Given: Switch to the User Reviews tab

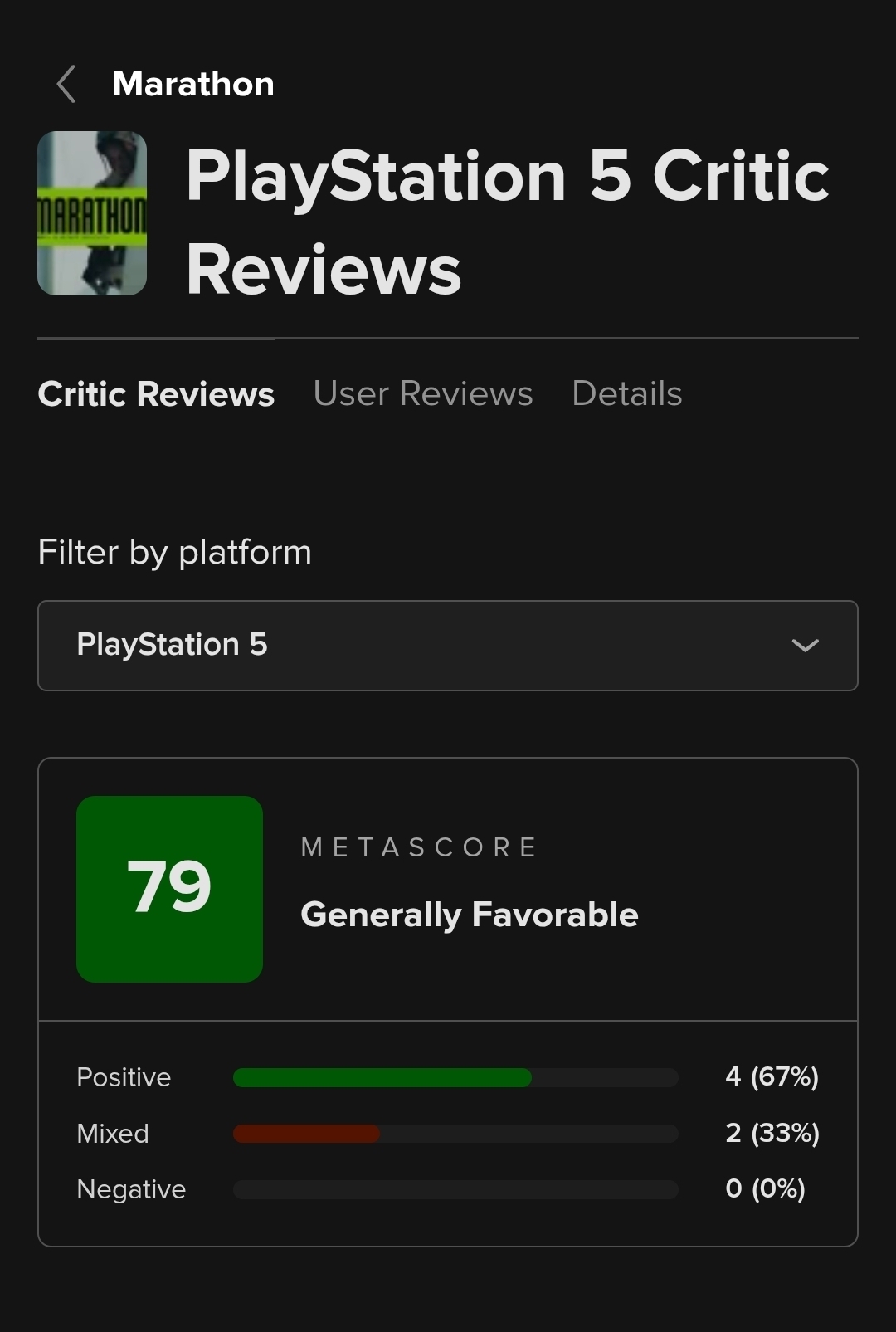Looking at the screenshot, I should click(423, 393).
